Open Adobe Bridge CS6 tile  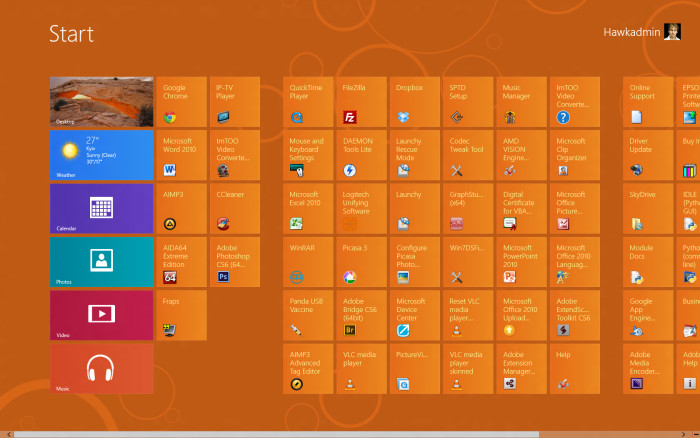(x=361, y=315)
